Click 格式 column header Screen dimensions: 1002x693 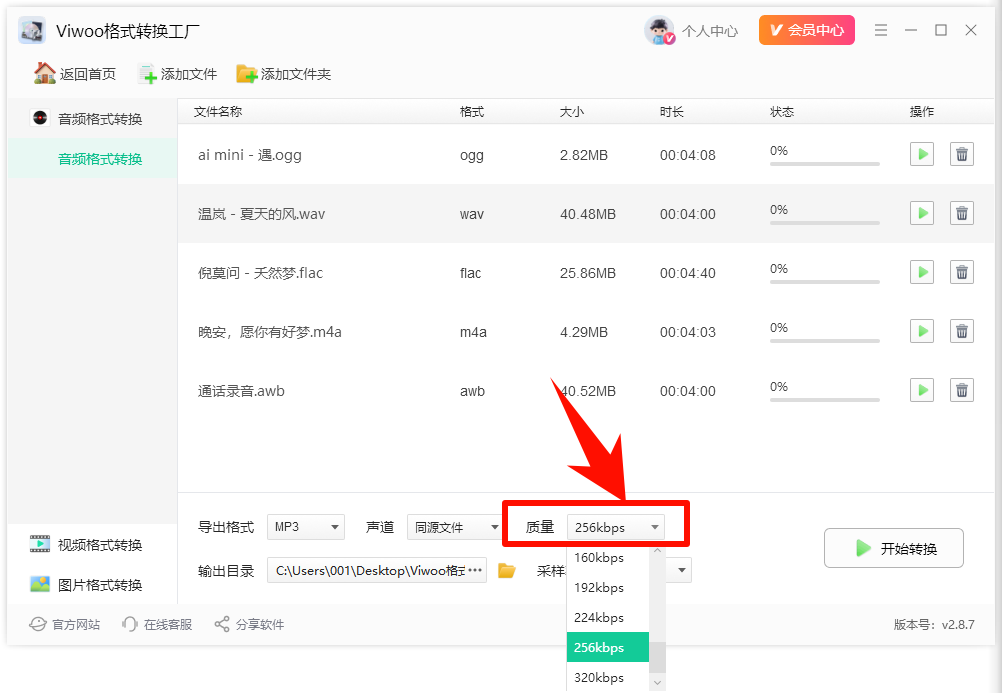(x=472, y=111)
